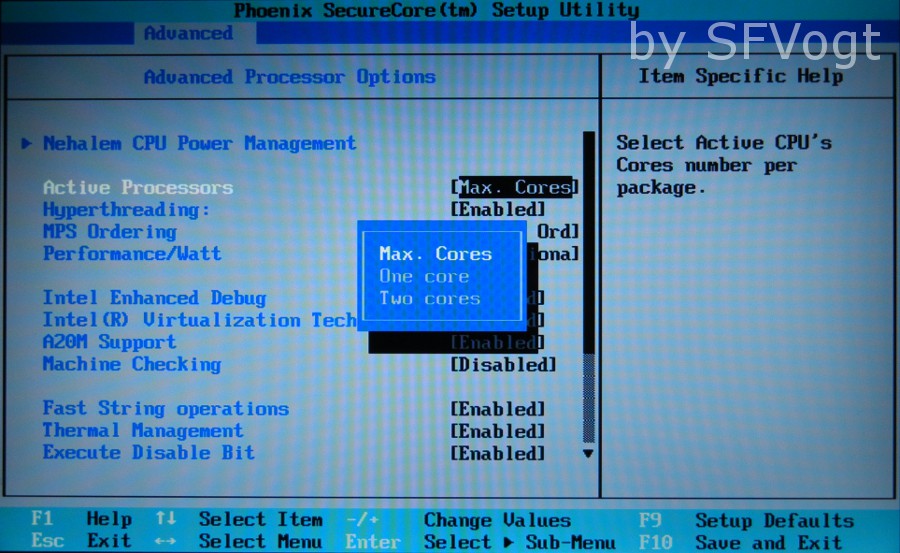Select the Active Processors setting label

click(x=138, y=187)
